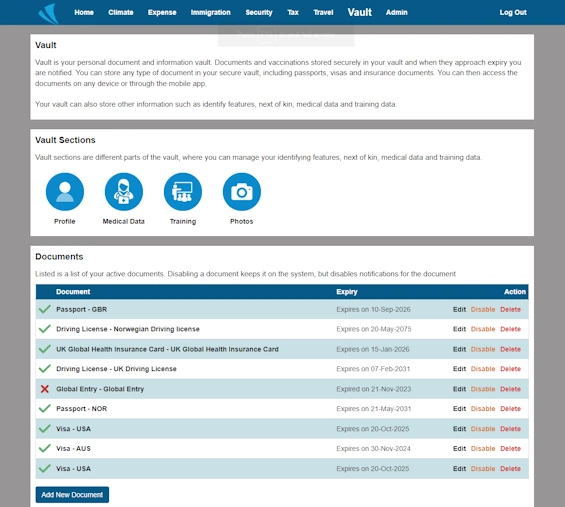Go to the Expense menu
This screenshot has width=565, height=507.
162,13
